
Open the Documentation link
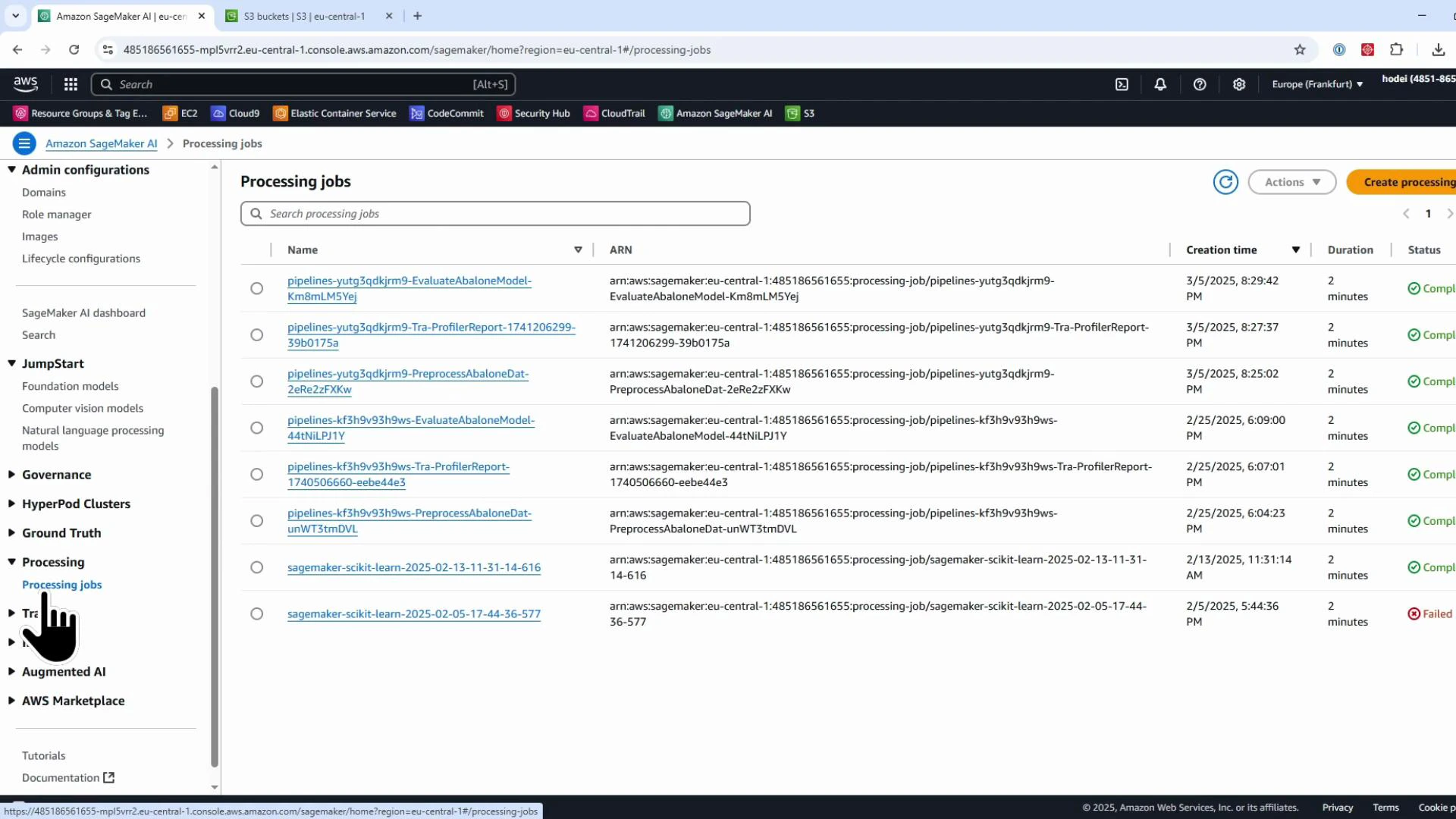point(61,777)
